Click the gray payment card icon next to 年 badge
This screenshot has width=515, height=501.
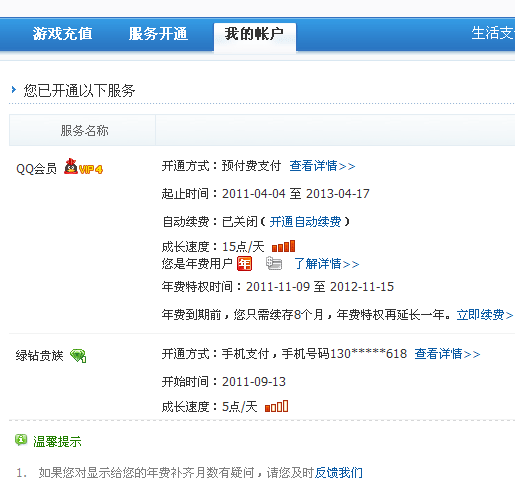coord(274,263)
